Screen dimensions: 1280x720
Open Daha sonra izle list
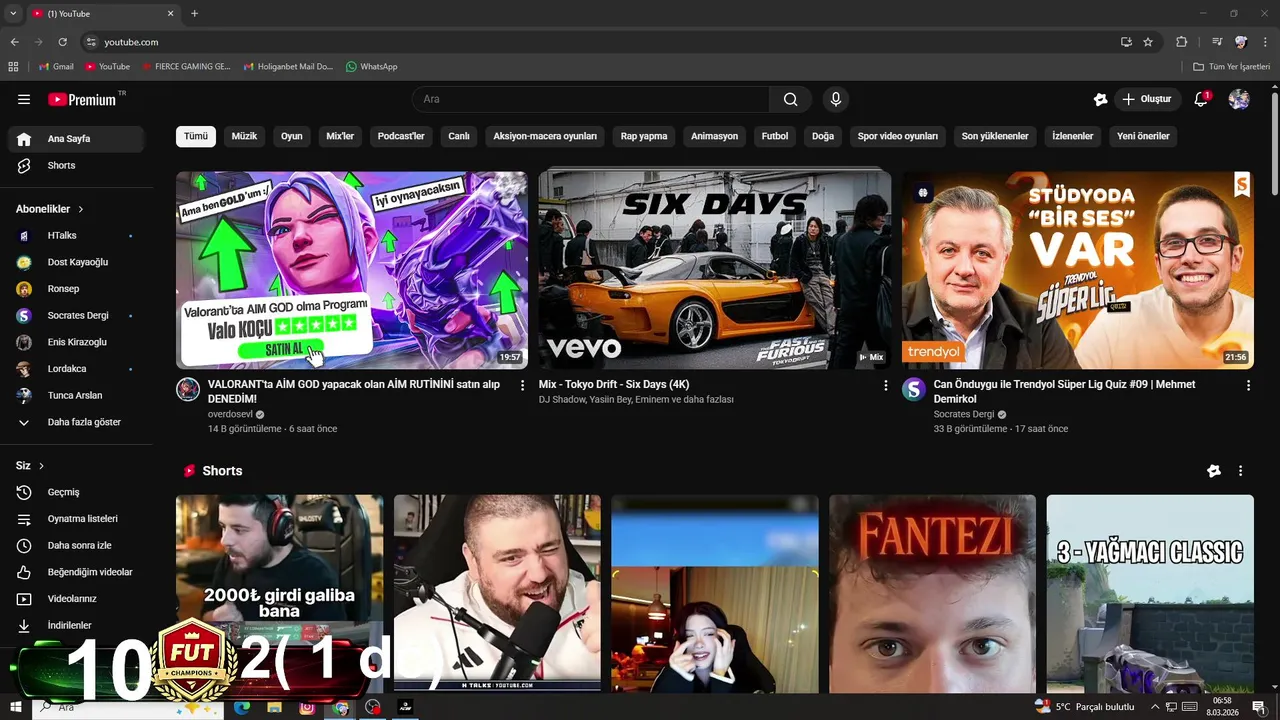tap(76, 545)
